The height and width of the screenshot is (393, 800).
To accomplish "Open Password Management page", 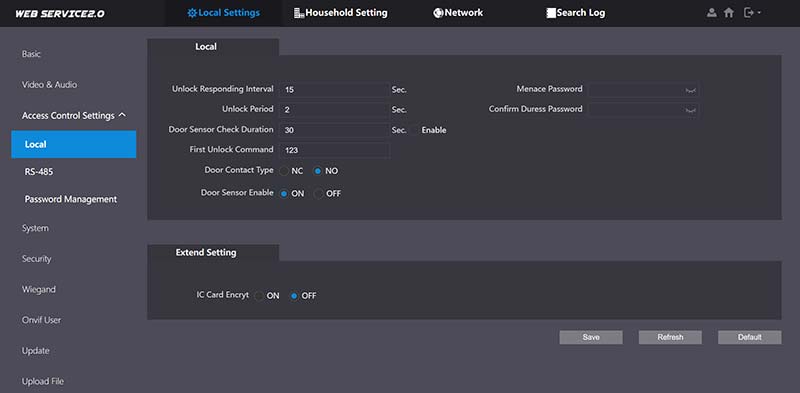I will 71,199.
